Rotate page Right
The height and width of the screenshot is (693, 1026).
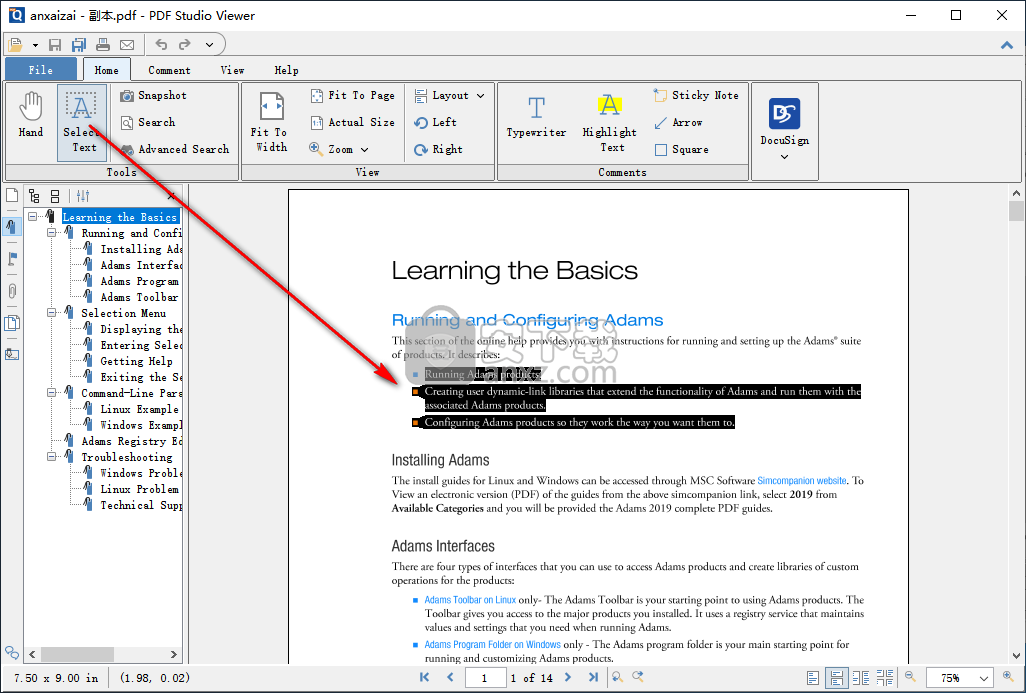tap(438, 149)
